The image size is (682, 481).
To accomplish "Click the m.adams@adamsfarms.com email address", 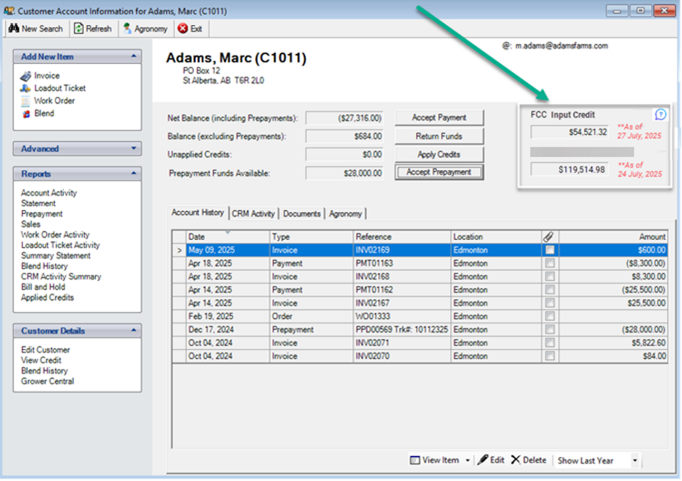I will tap(562, 46).
